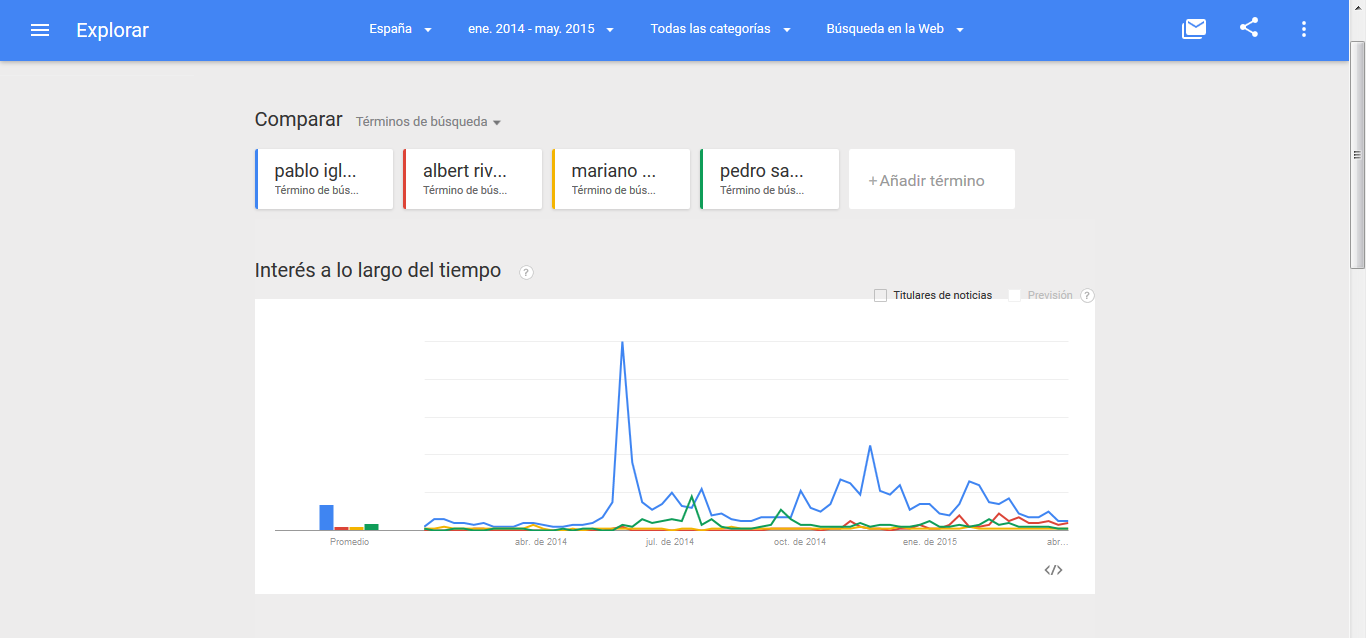This screenshot has width=1366, height=638.
Task: Click the page vertical scrollbar
Action: click(x=1357, y=155)
